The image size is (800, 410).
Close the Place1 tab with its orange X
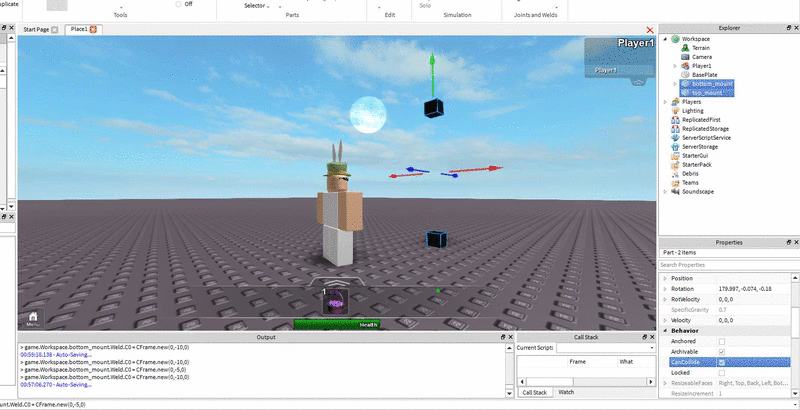click(x=93, y=30)
